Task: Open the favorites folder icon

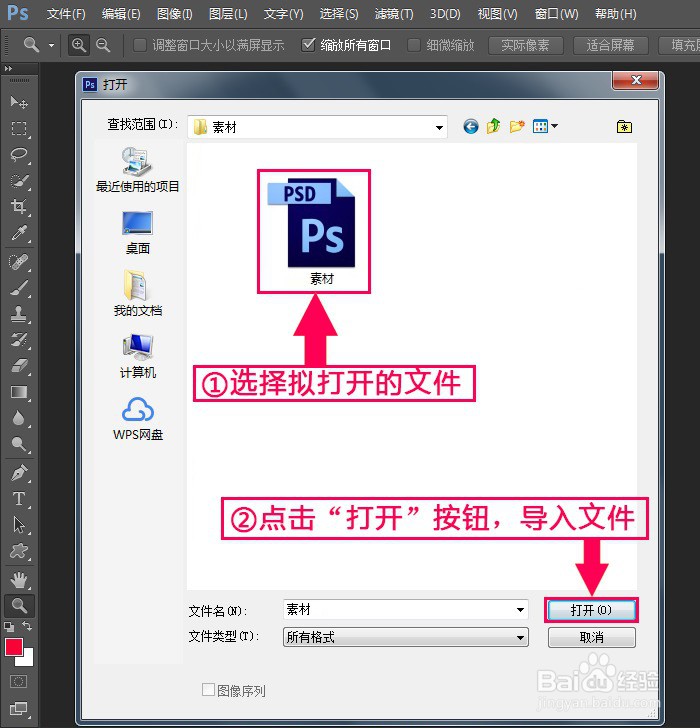Action: coord(624,126)
